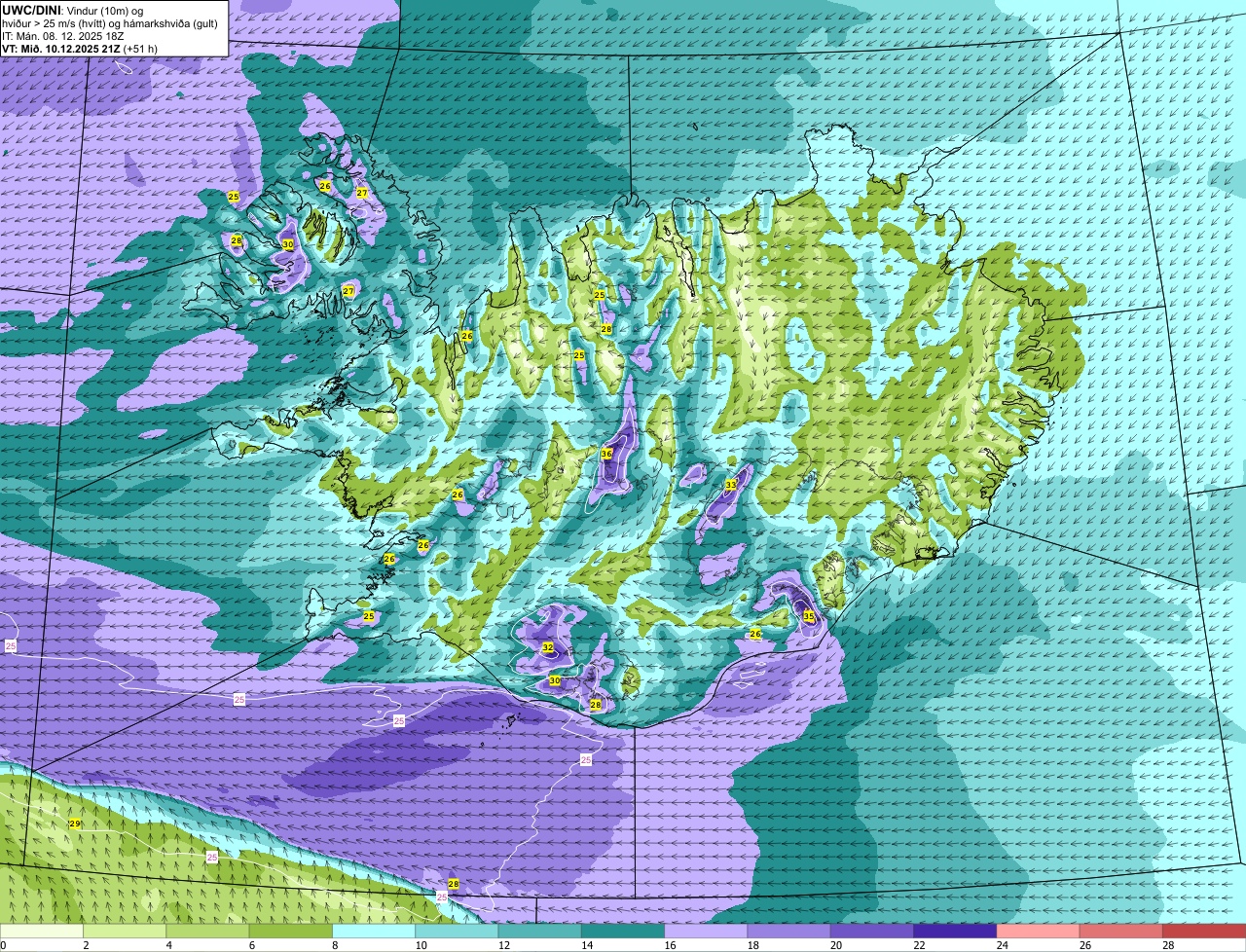Choose the dark indigo 22–24 legend swatch

pyautogui.click(x=956, y=931)
